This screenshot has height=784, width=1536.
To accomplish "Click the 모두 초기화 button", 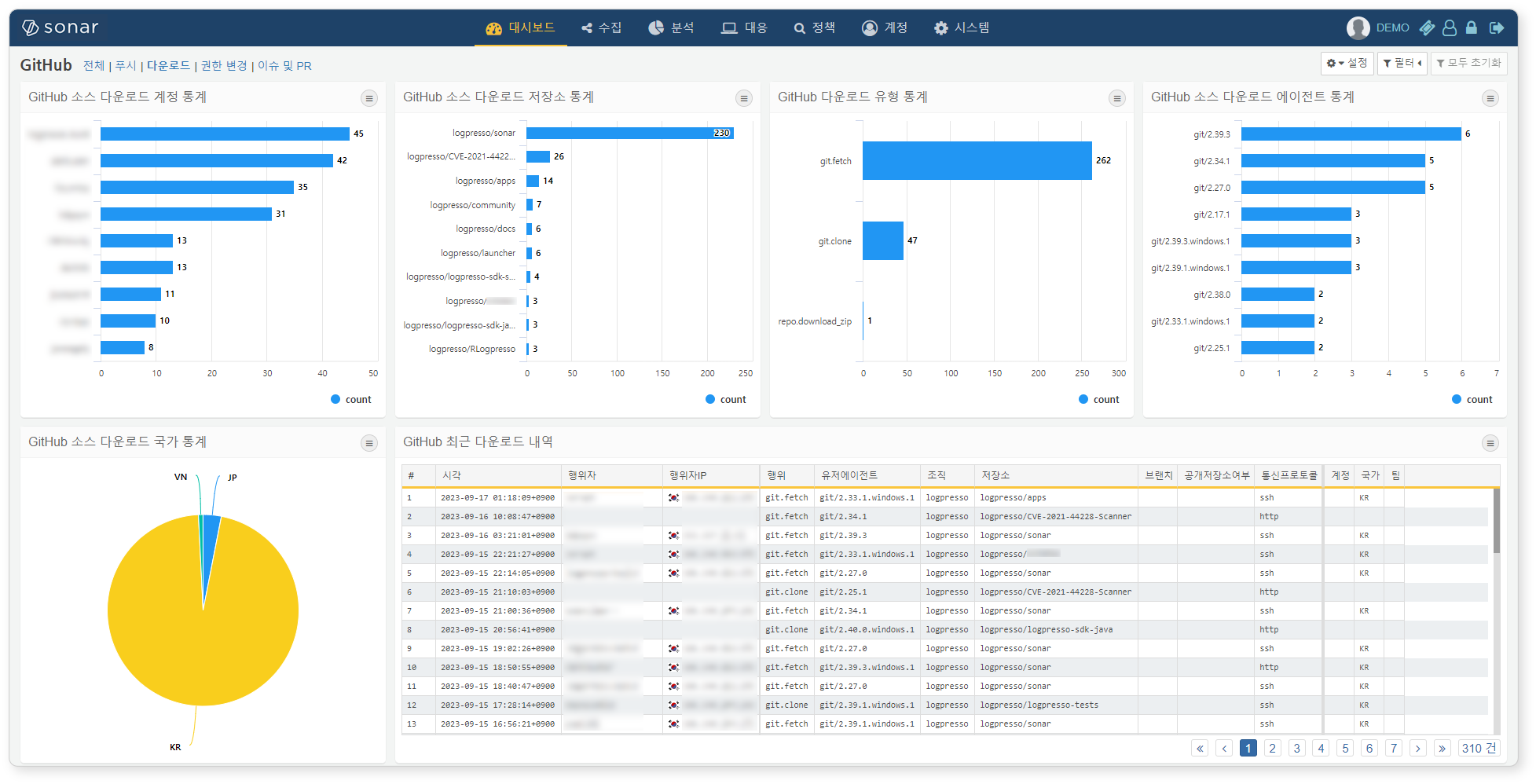I will pos(1468,63).
